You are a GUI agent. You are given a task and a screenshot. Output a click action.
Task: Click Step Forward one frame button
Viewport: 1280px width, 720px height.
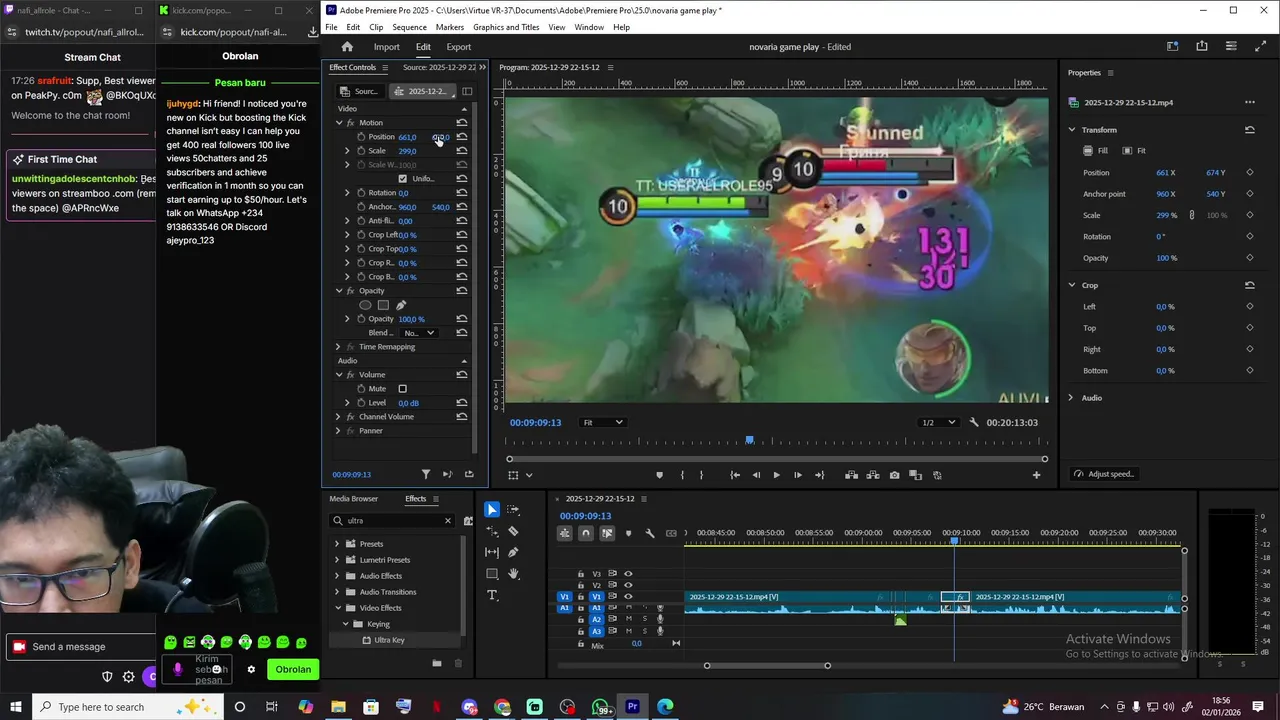(797, 475)
